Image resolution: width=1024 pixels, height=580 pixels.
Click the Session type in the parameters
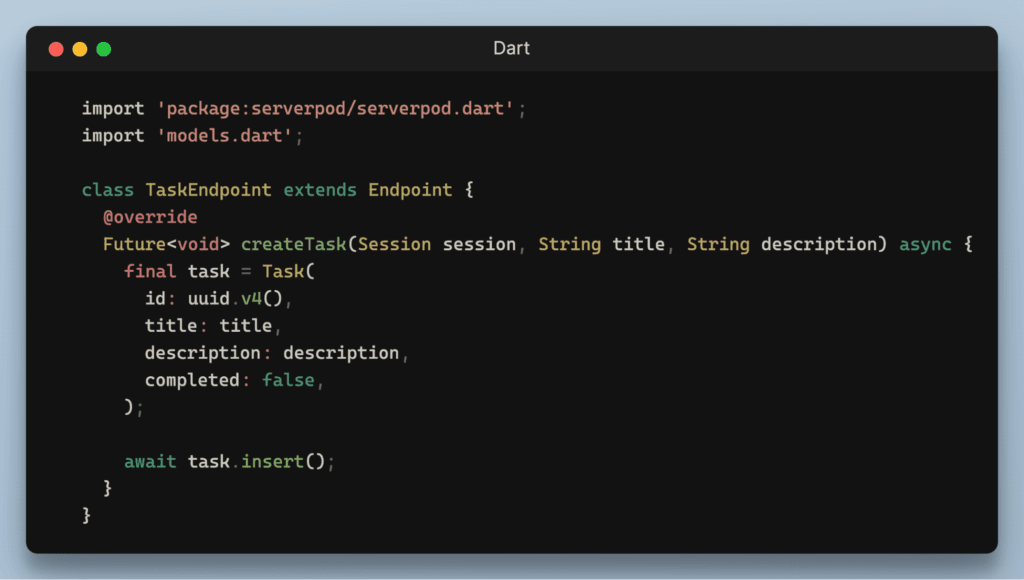click(394, 244)
